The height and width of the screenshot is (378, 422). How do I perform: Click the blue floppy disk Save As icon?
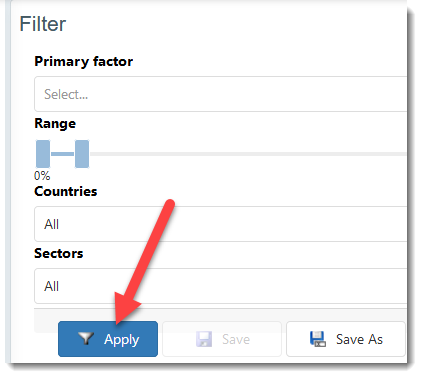317,339
